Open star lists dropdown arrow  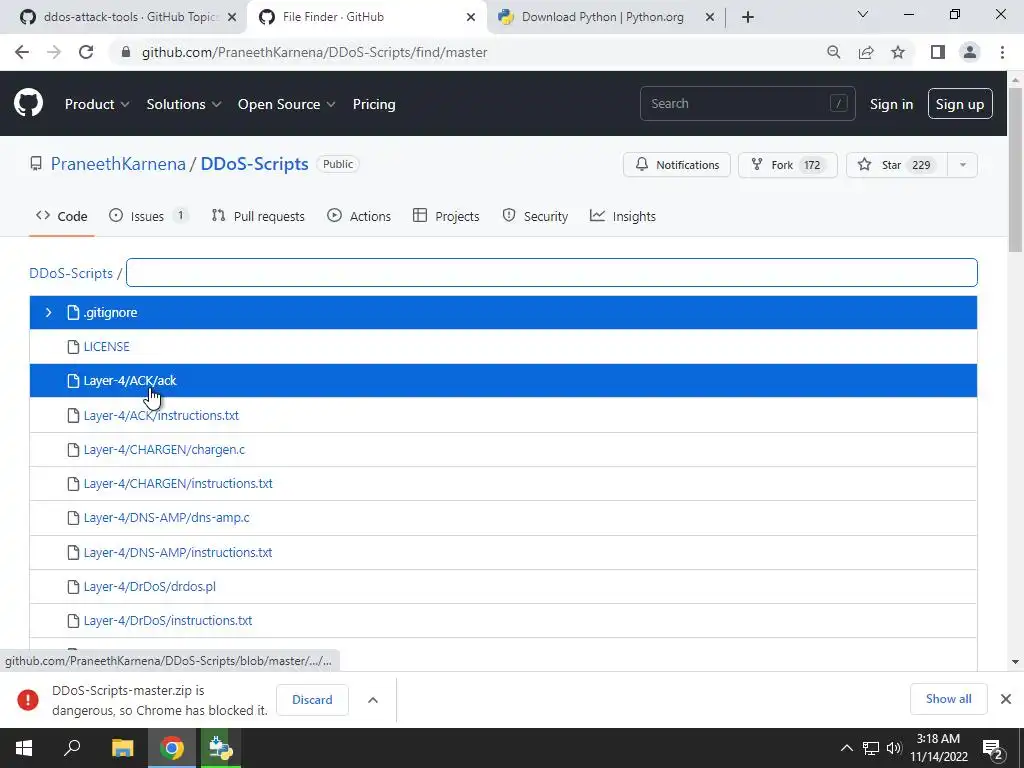(x=962, y=165)
